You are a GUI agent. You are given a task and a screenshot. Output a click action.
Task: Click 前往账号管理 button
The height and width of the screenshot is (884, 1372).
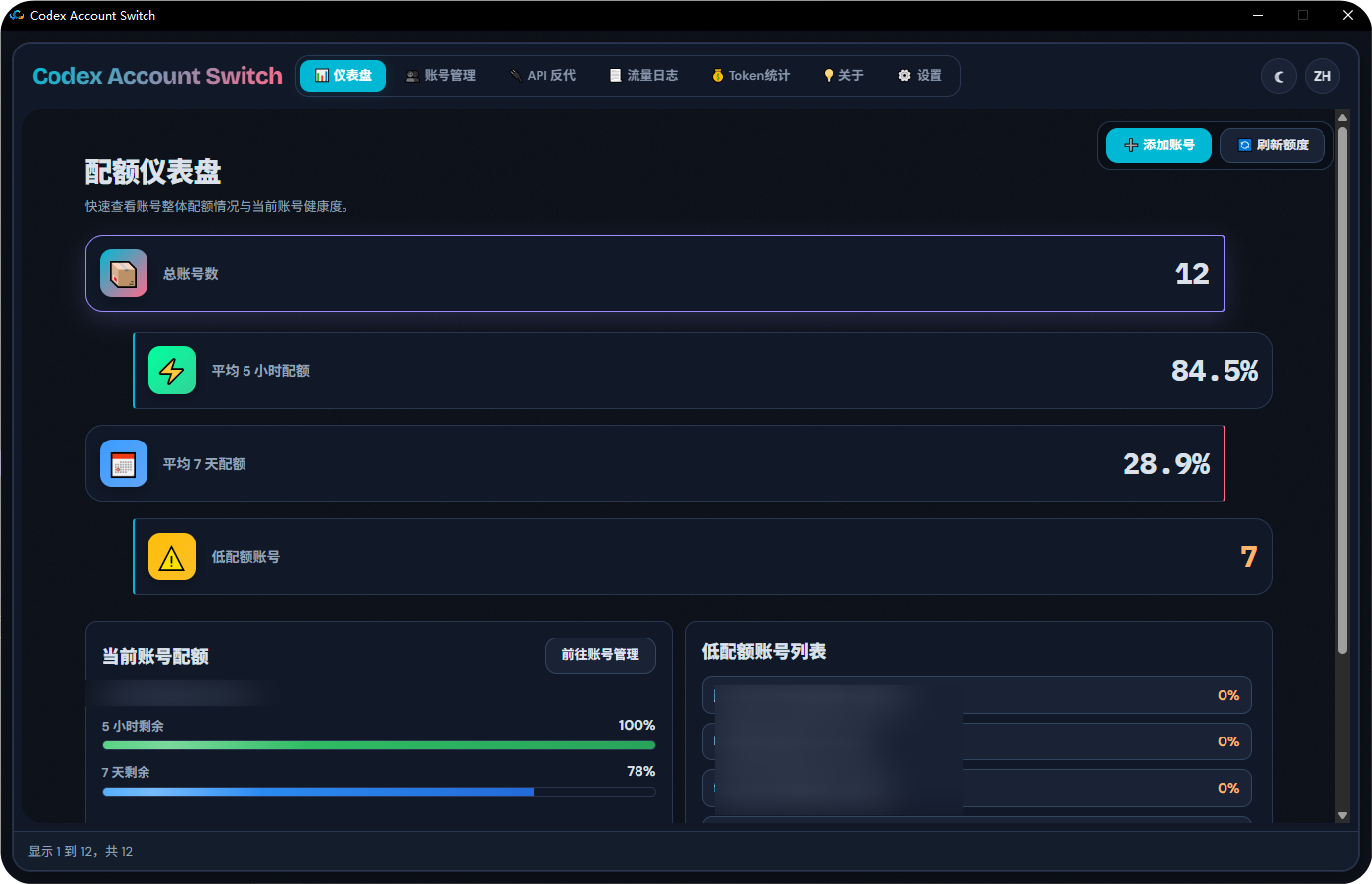pyautogui.click(x=601, y=655)
